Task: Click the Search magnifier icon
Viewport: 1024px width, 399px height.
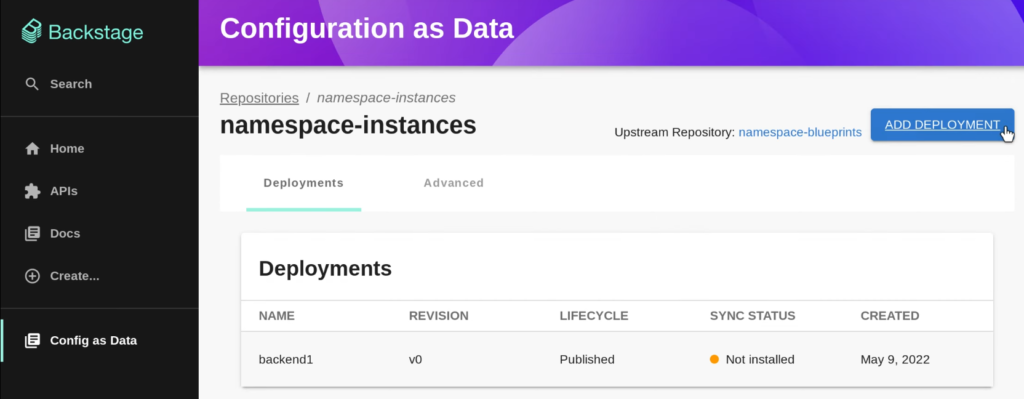Action: 32,84
